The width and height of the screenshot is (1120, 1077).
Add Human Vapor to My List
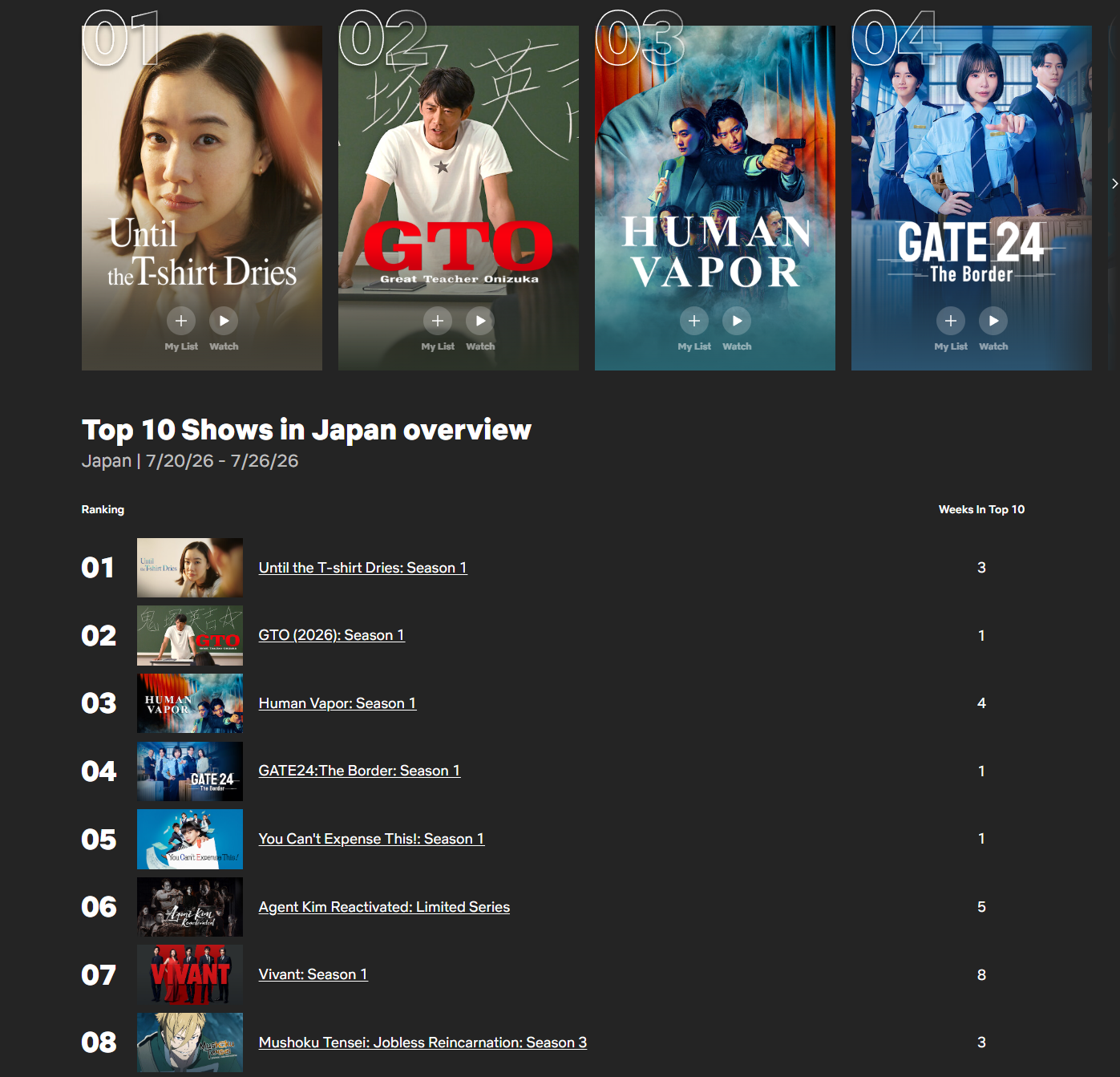click(x=694, y=321)
